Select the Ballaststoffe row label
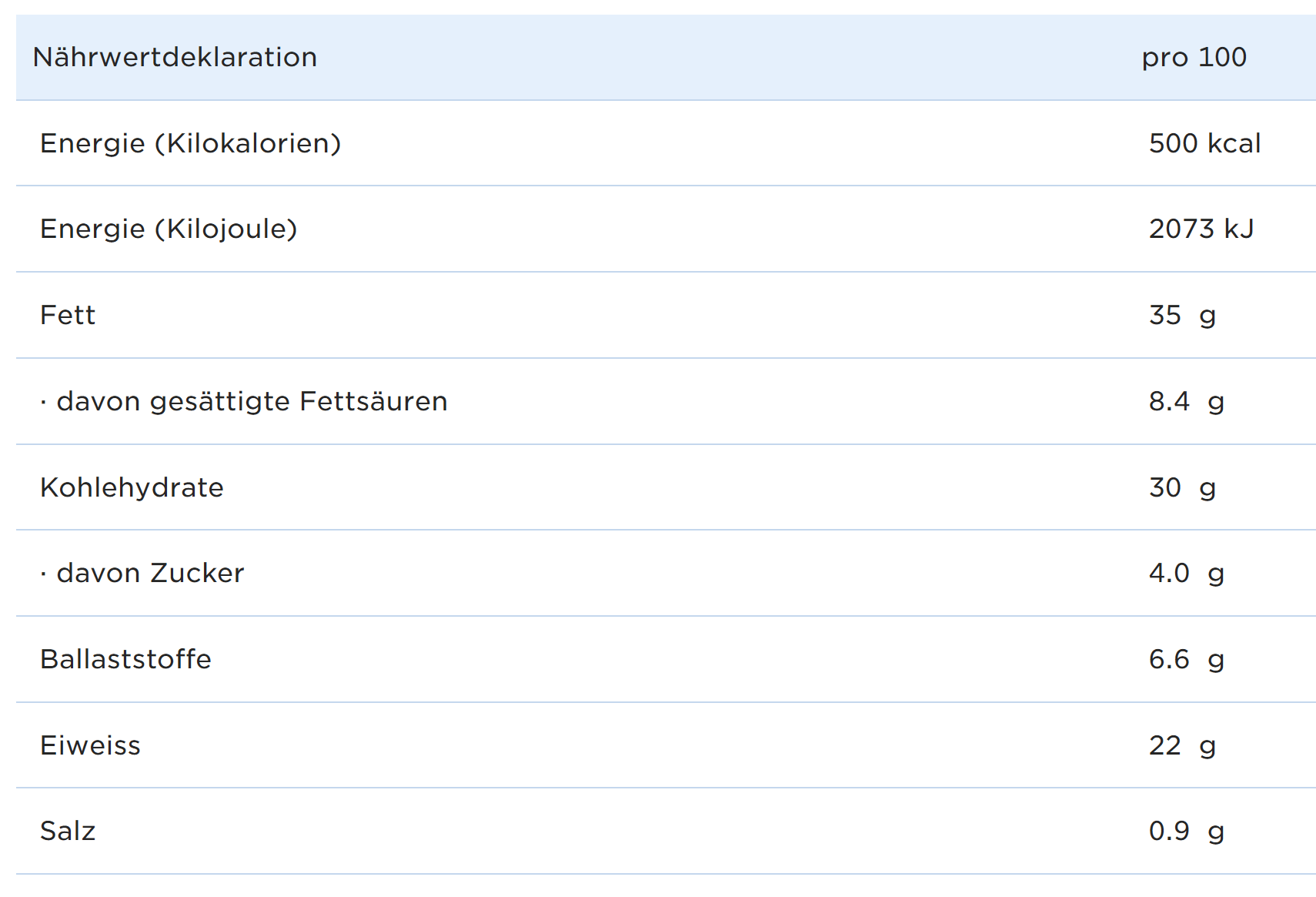The width and height of the screenshot is (1316, 897). point(125,659)
